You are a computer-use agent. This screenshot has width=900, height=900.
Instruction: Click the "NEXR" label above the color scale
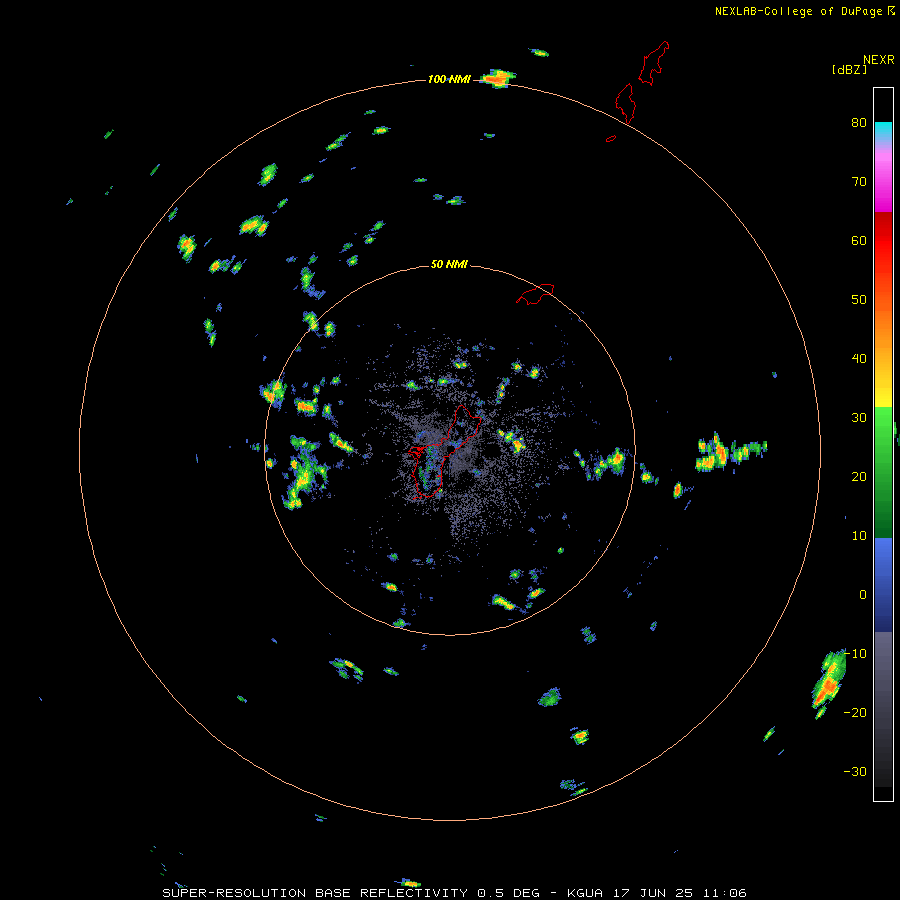click(x=878, y=60)
